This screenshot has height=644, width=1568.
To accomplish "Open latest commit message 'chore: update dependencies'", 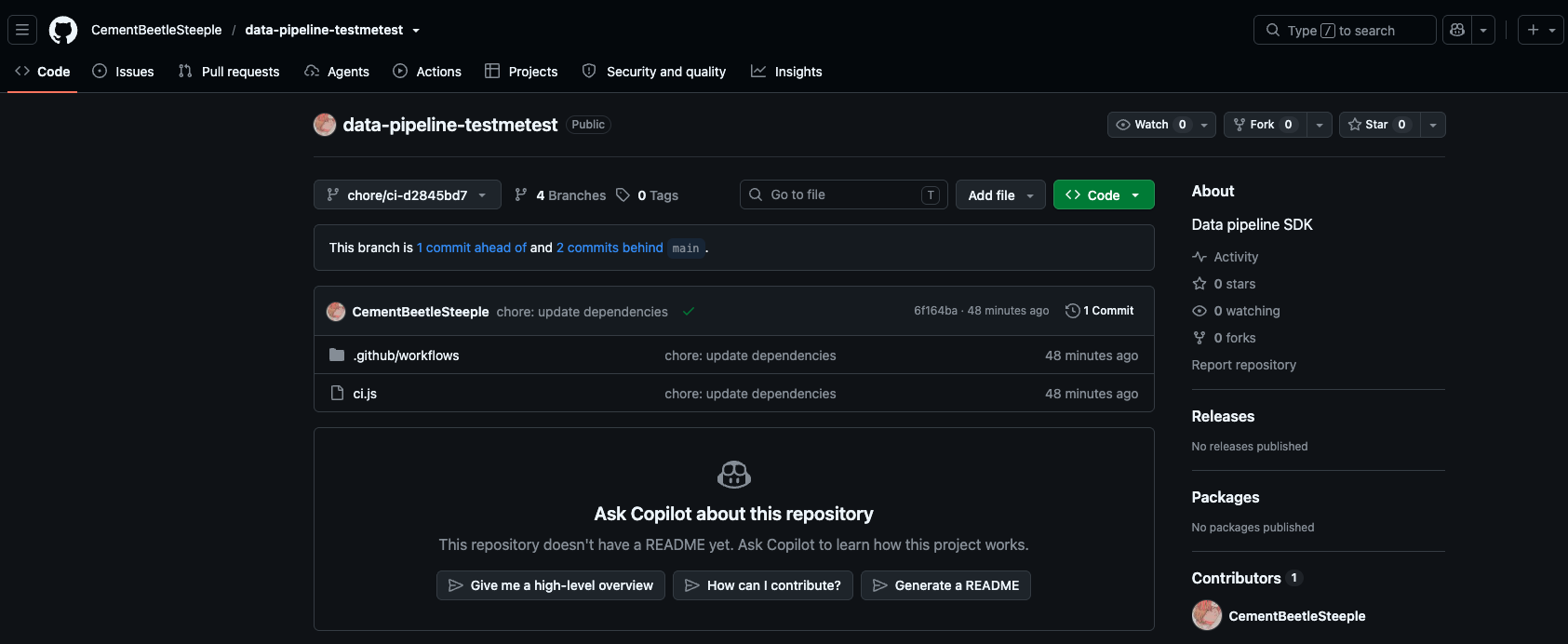I will point(583,312).
